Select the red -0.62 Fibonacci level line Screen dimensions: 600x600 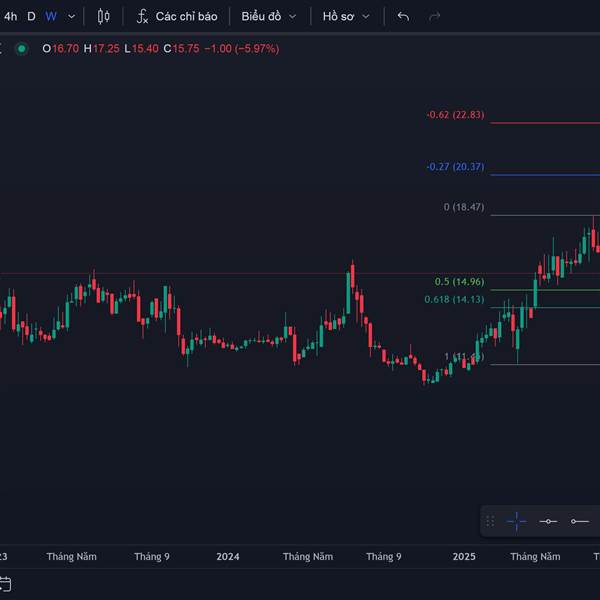pos(545,123)
